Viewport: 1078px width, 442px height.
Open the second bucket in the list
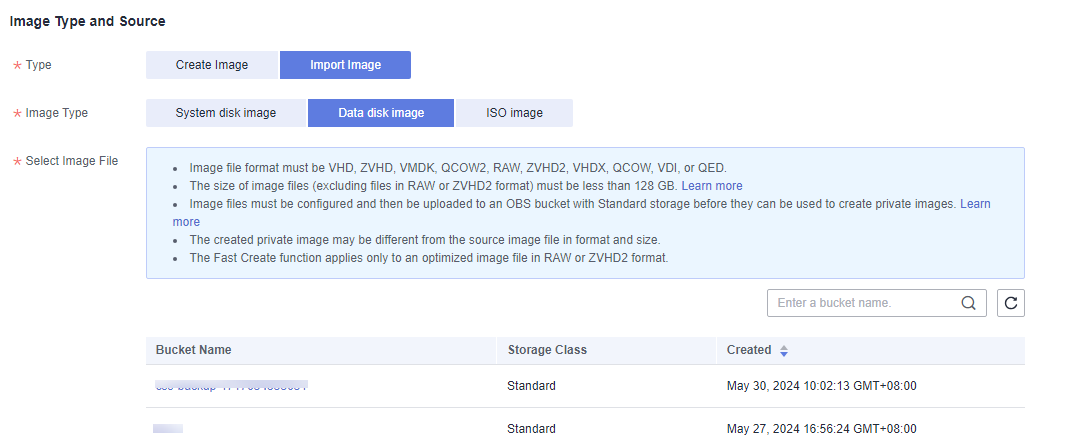(168, 429)
